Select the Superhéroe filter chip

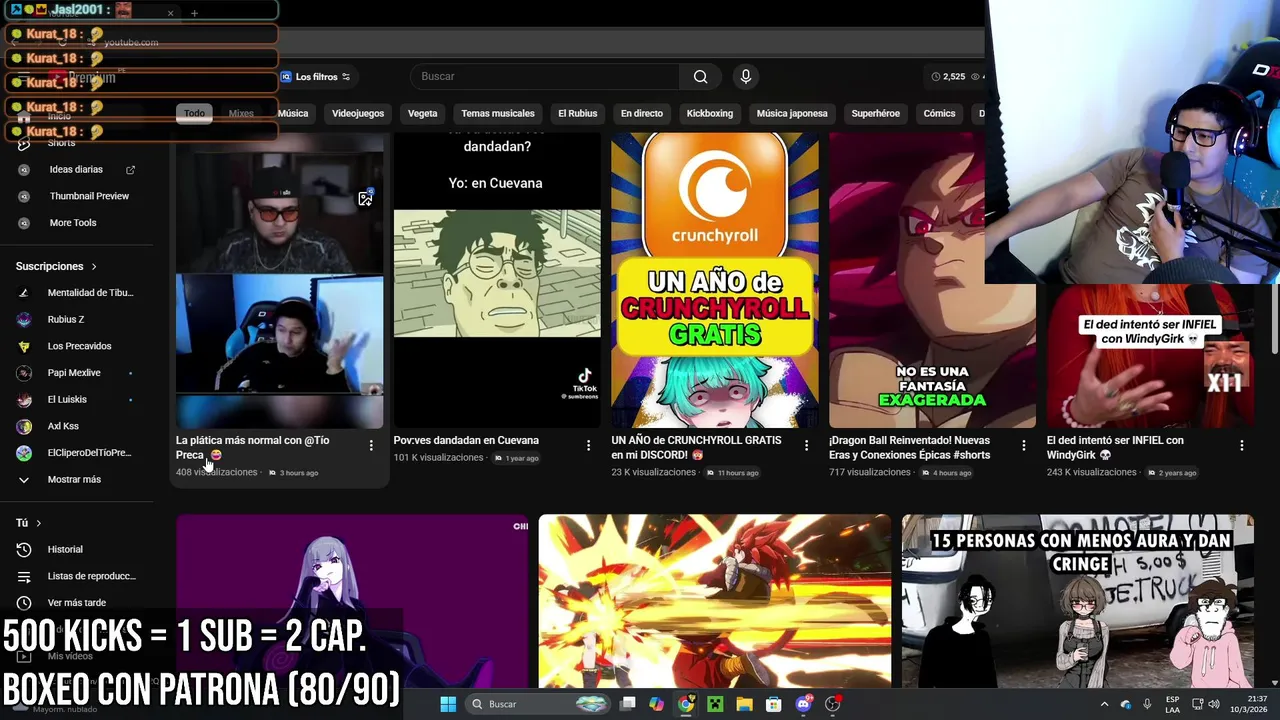pos(876,113)
